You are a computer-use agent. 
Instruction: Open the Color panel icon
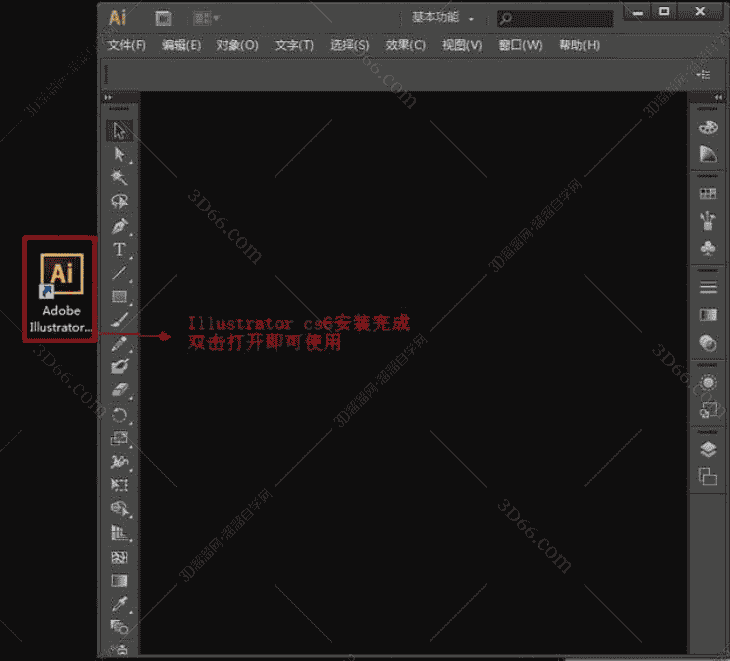[708, 127]
